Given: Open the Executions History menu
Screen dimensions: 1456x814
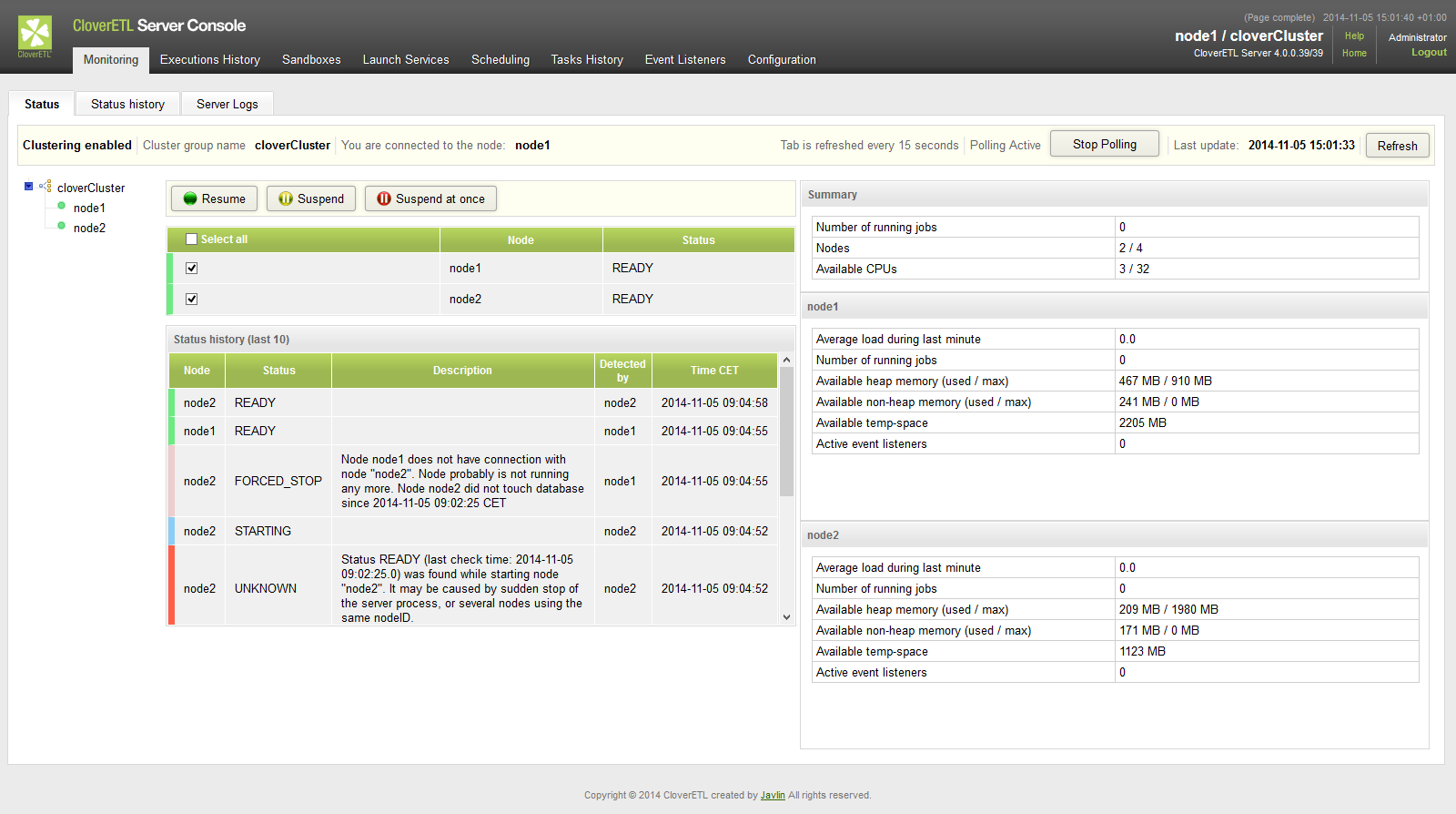Looking at the screenshot, I should coord(209,59).
